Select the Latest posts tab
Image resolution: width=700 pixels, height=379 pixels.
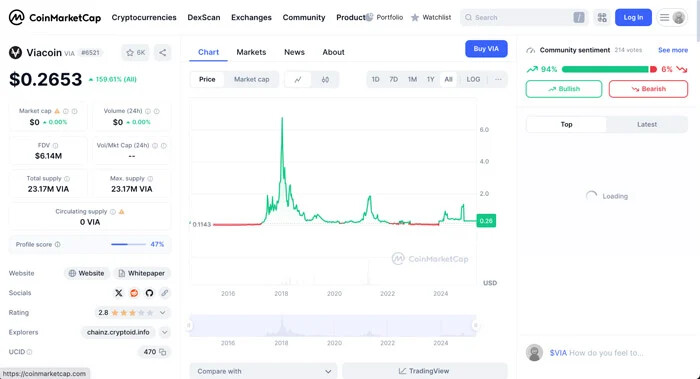click(x=646, y=125)
